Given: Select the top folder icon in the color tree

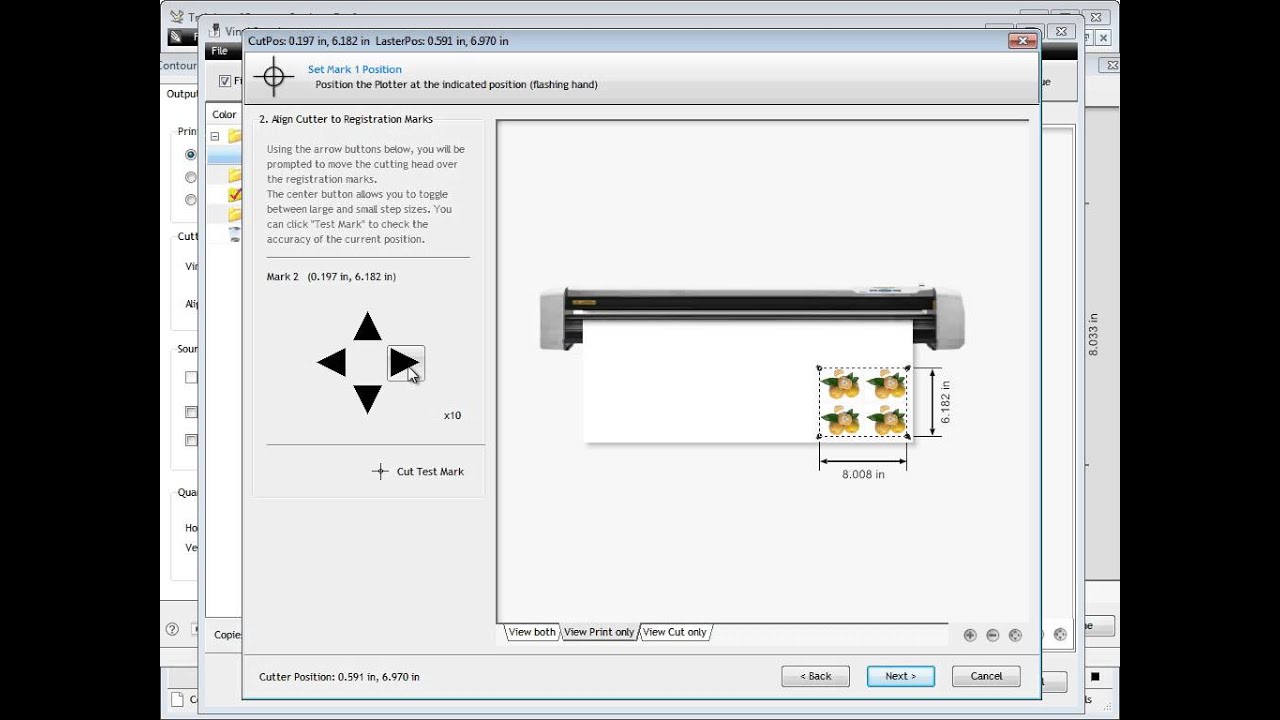Looking at the screenshot, I should [x=235, y=136].
